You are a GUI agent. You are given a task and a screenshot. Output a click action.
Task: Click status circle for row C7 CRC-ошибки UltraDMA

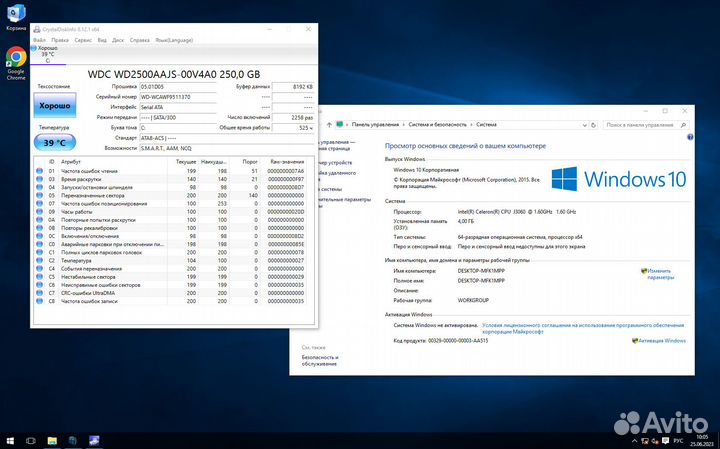39,293
